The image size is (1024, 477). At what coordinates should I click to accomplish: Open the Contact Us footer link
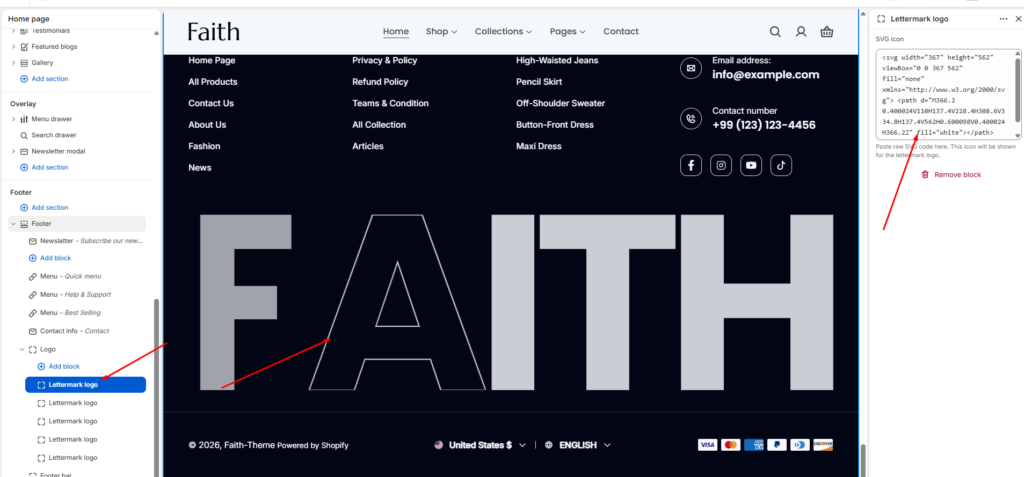click(211, 103)
